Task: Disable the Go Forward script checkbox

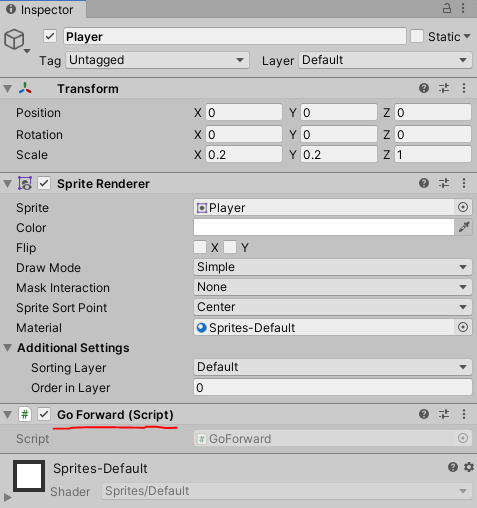Action: (44, 415)
